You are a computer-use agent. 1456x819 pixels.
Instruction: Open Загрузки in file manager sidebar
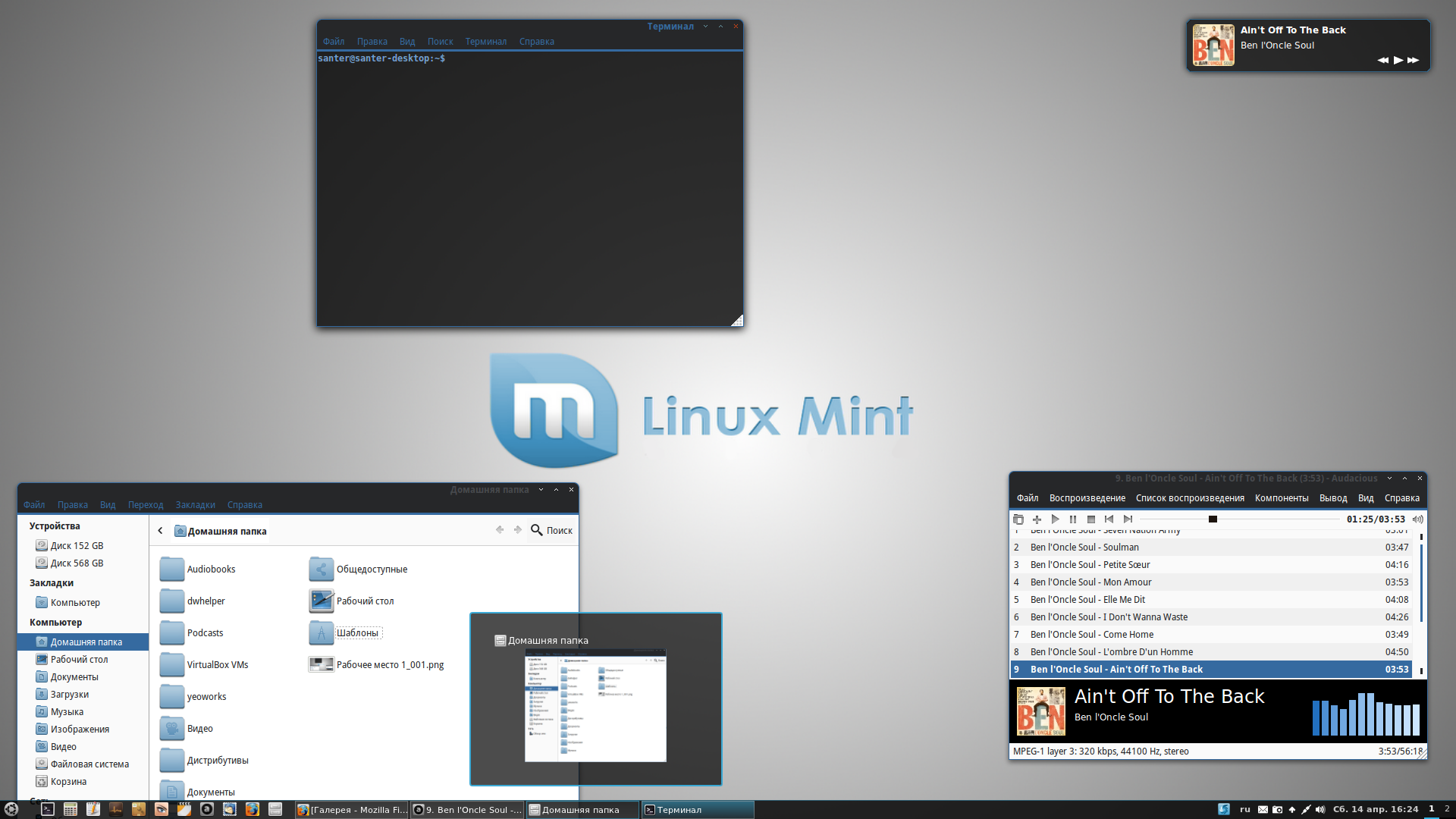pyautogui.click(x=83, y=695)
